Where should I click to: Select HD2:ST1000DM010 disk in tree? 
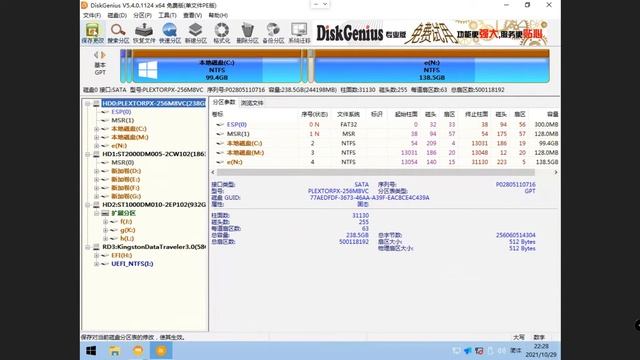click(x=154, y=204)
